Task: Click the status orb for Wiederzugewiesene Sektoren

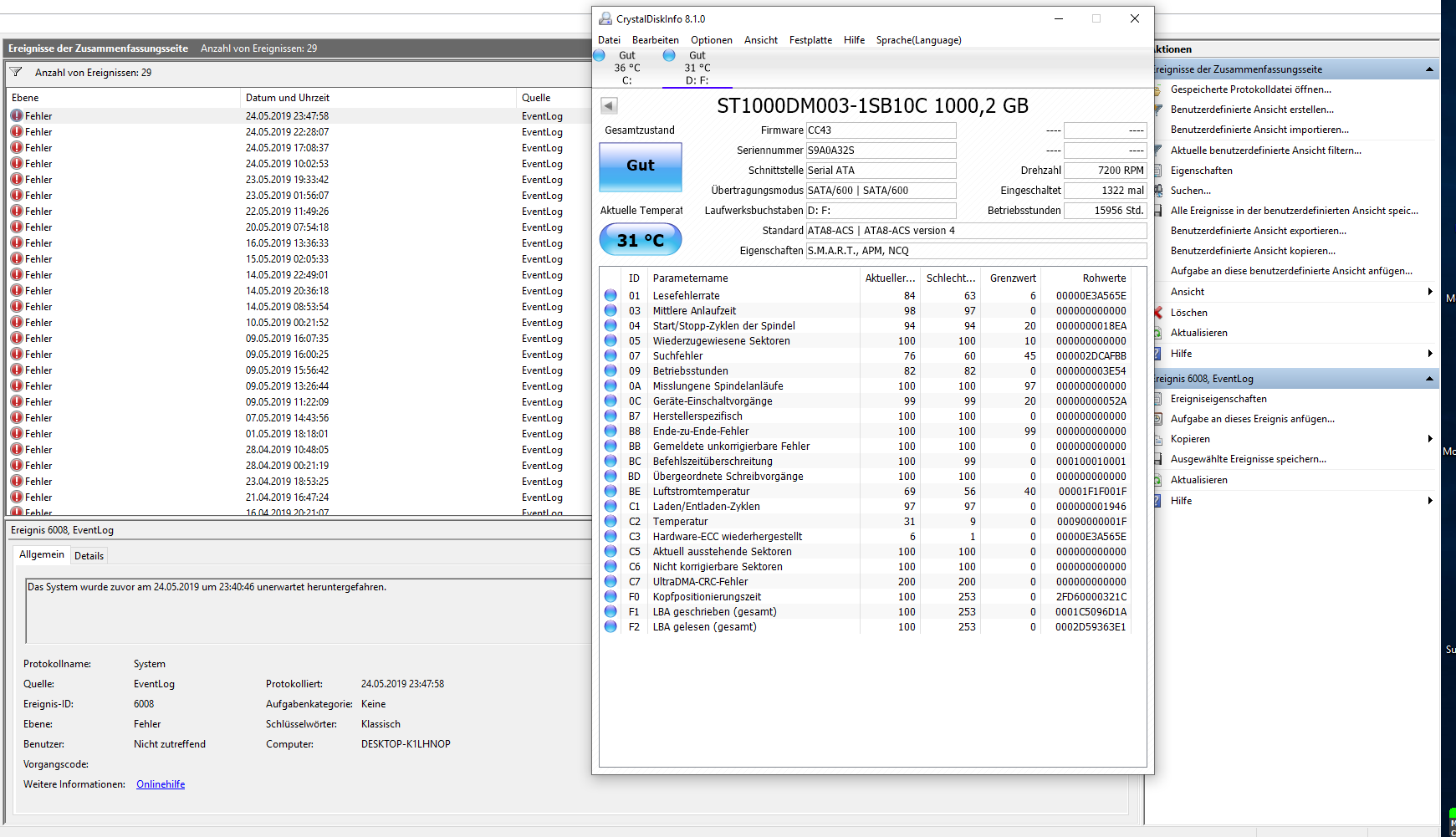Action: click(610, 341)
